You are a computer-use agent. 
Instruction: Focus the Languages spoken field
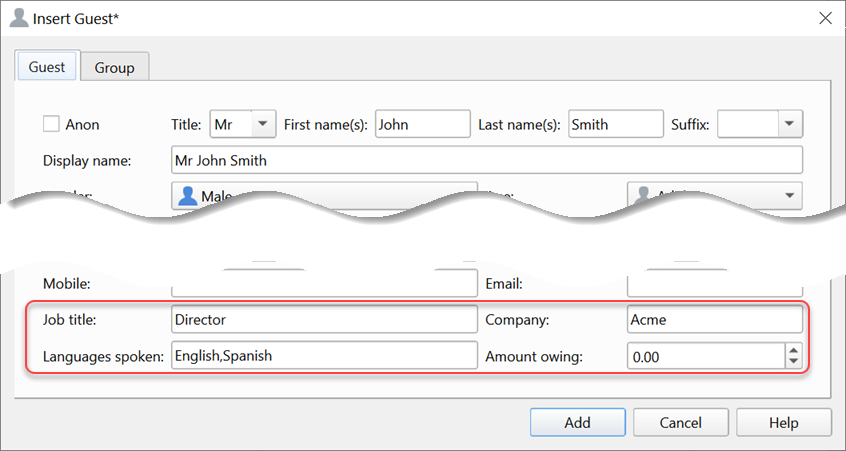324,355
